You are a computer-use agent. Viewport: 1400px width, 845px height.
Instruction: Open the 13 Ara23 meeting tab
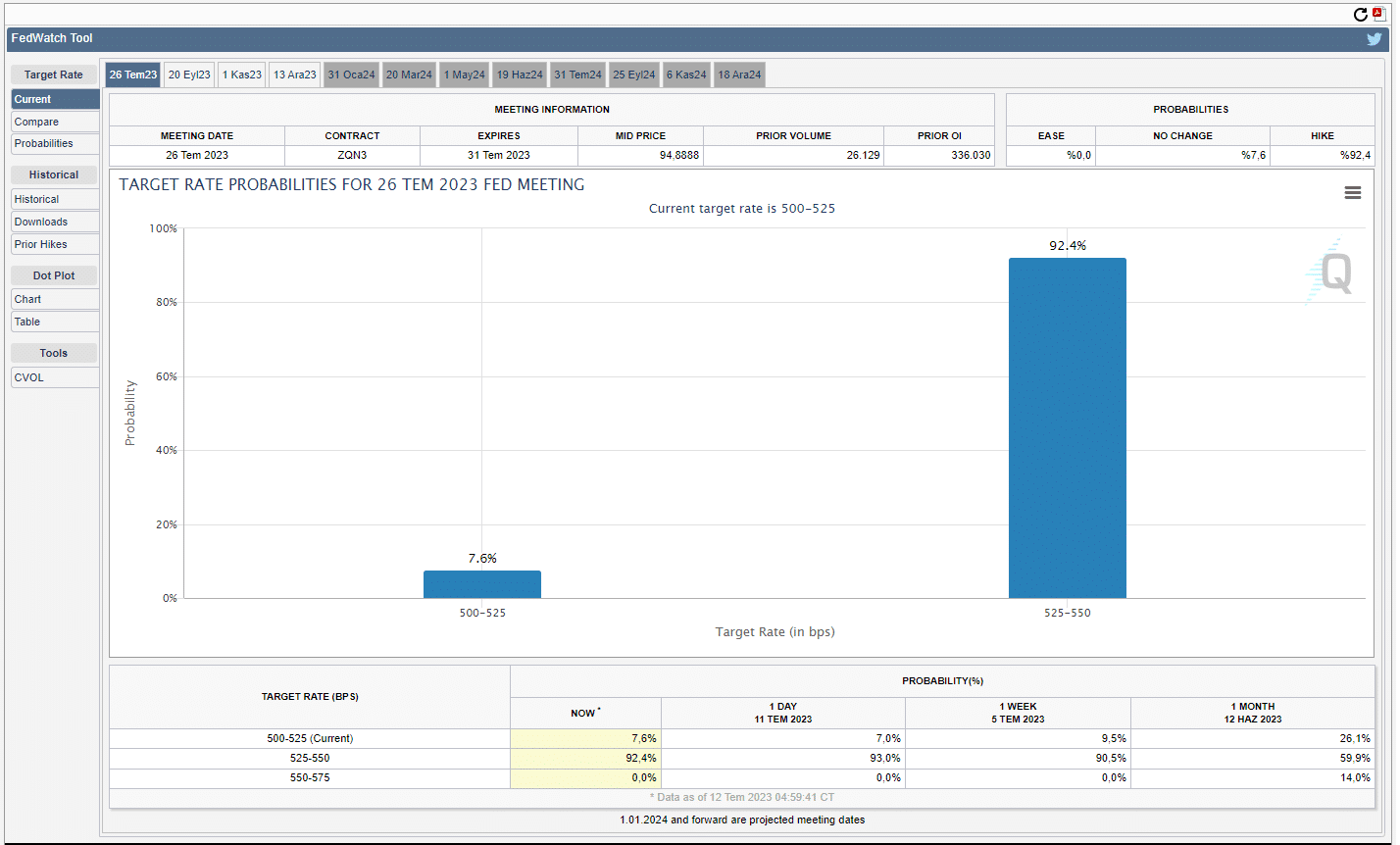295,75
